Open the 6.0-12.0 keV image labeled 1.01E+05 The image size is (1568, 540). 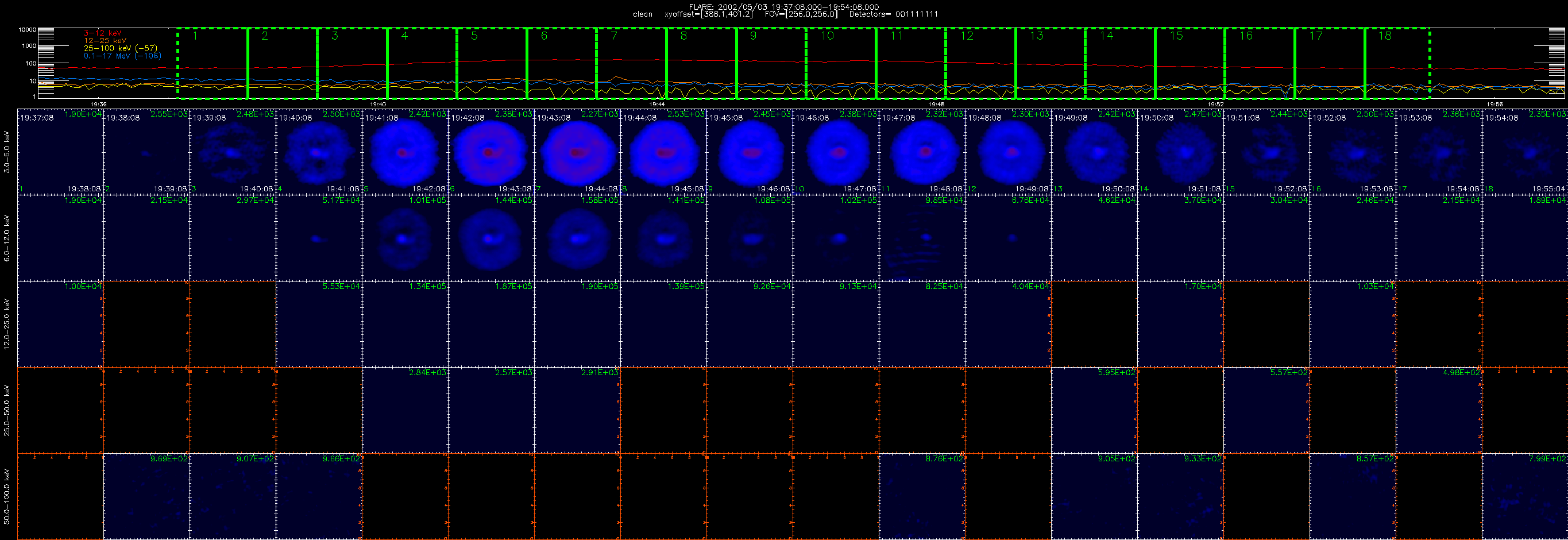click(405, 238)
